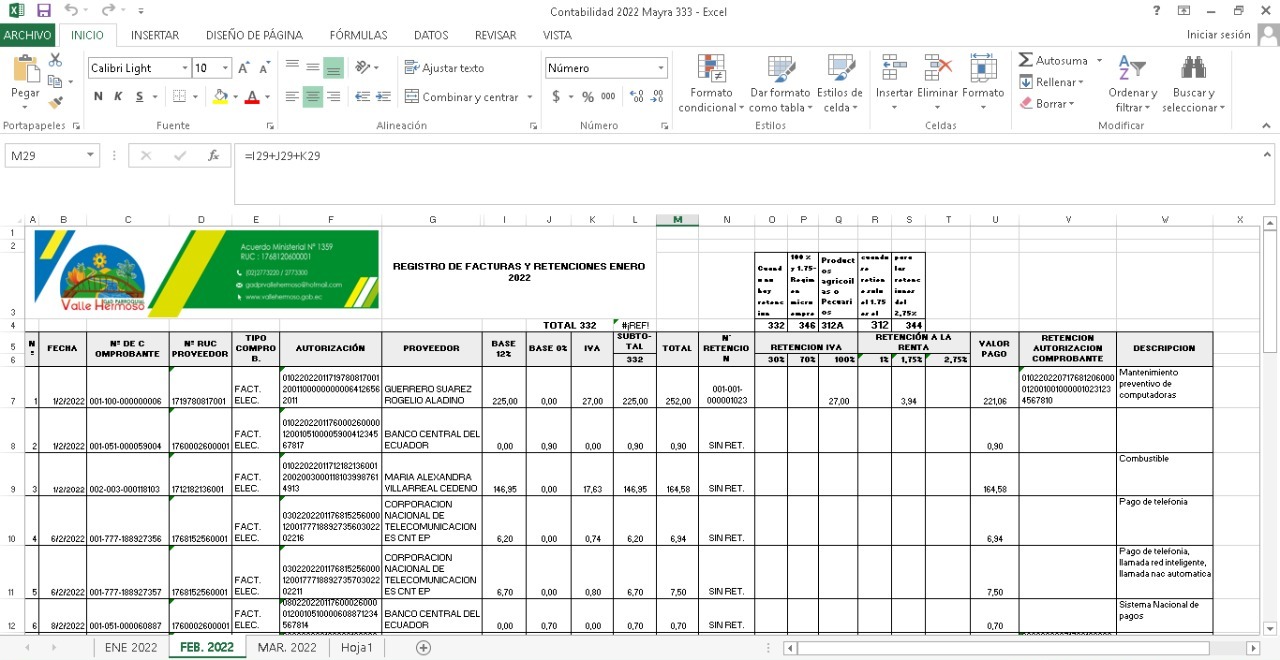Click the Percent Style icon
The image size is (1280, 660).
pos(588,97)
